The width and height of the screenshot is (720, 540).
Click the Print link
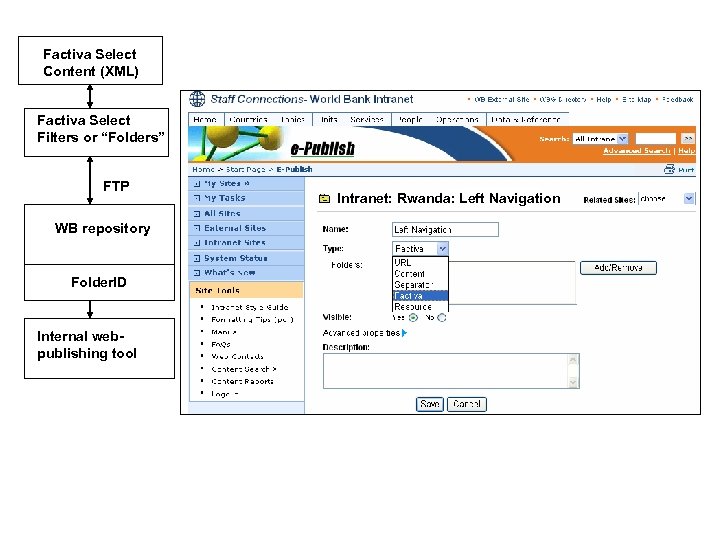click(686, 170)
